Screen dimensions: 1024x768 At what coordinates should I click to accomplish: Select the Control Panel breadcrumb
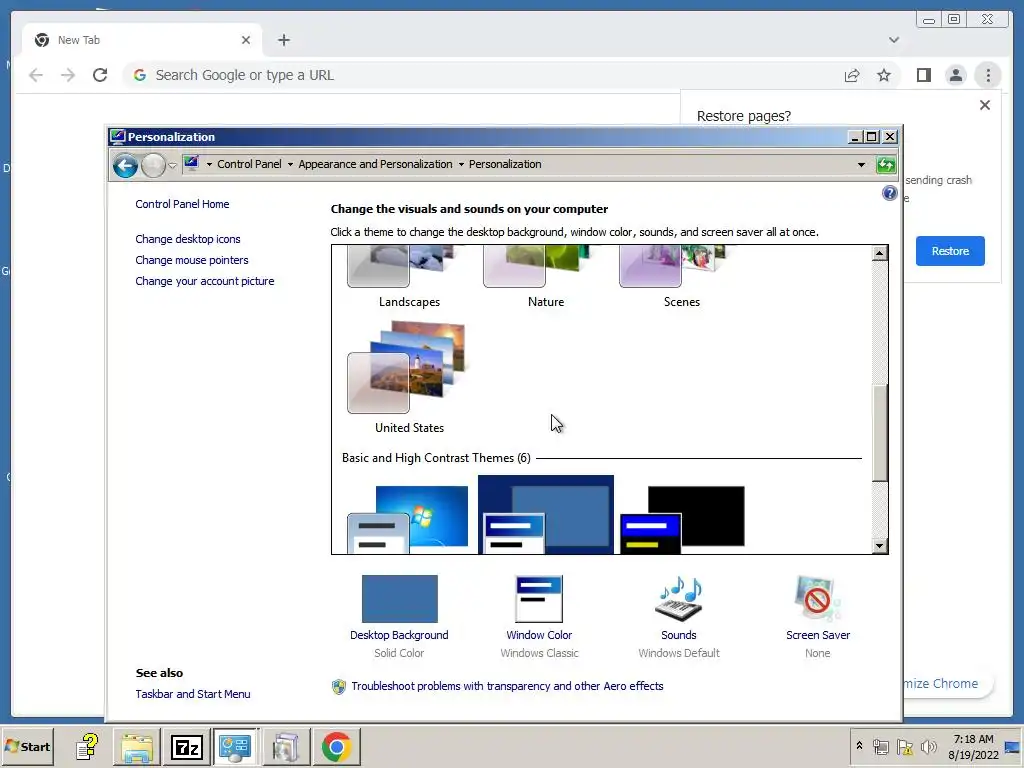pos(249,164)
